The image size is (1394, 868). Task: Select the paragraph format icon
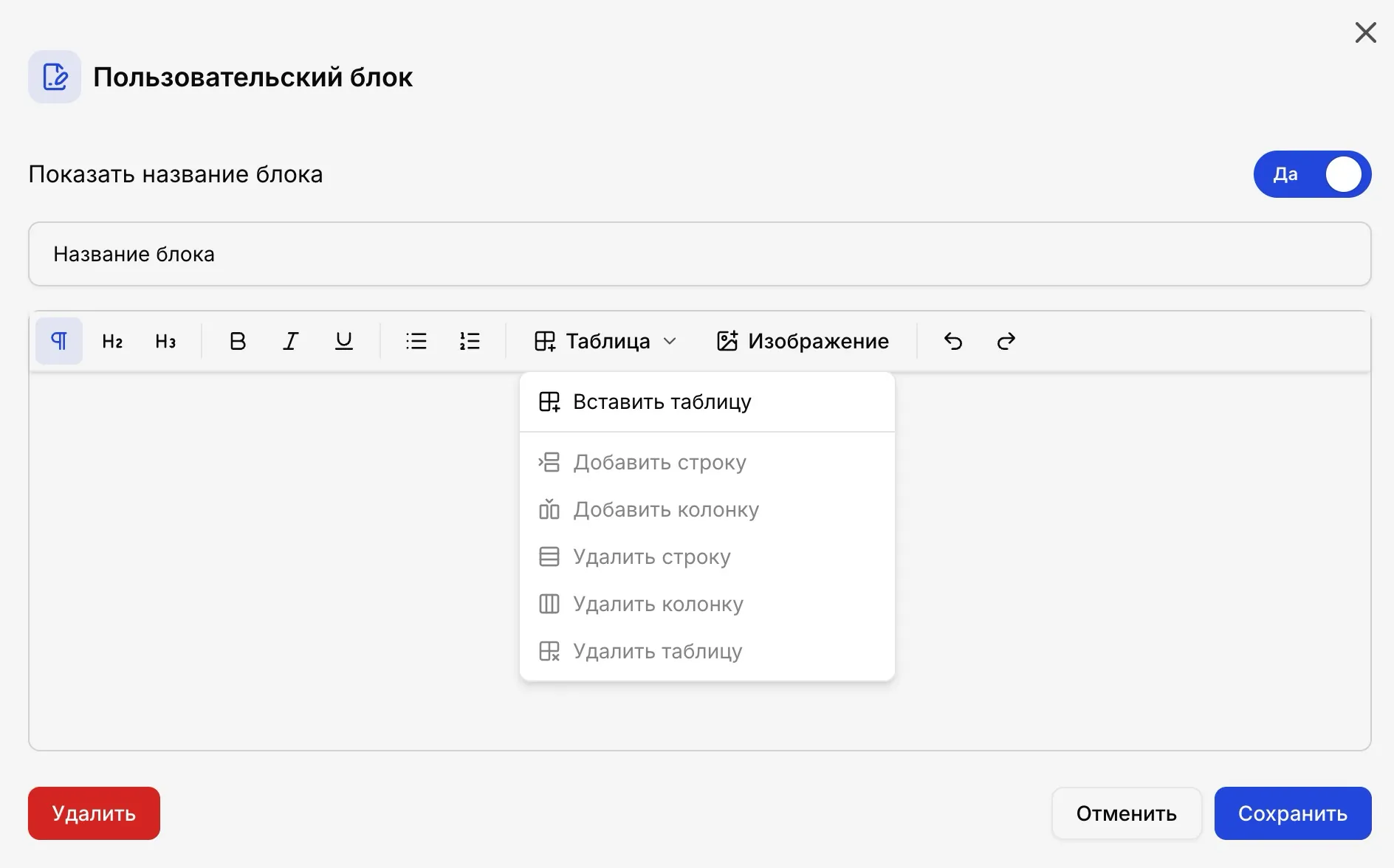tap(59, 341)
